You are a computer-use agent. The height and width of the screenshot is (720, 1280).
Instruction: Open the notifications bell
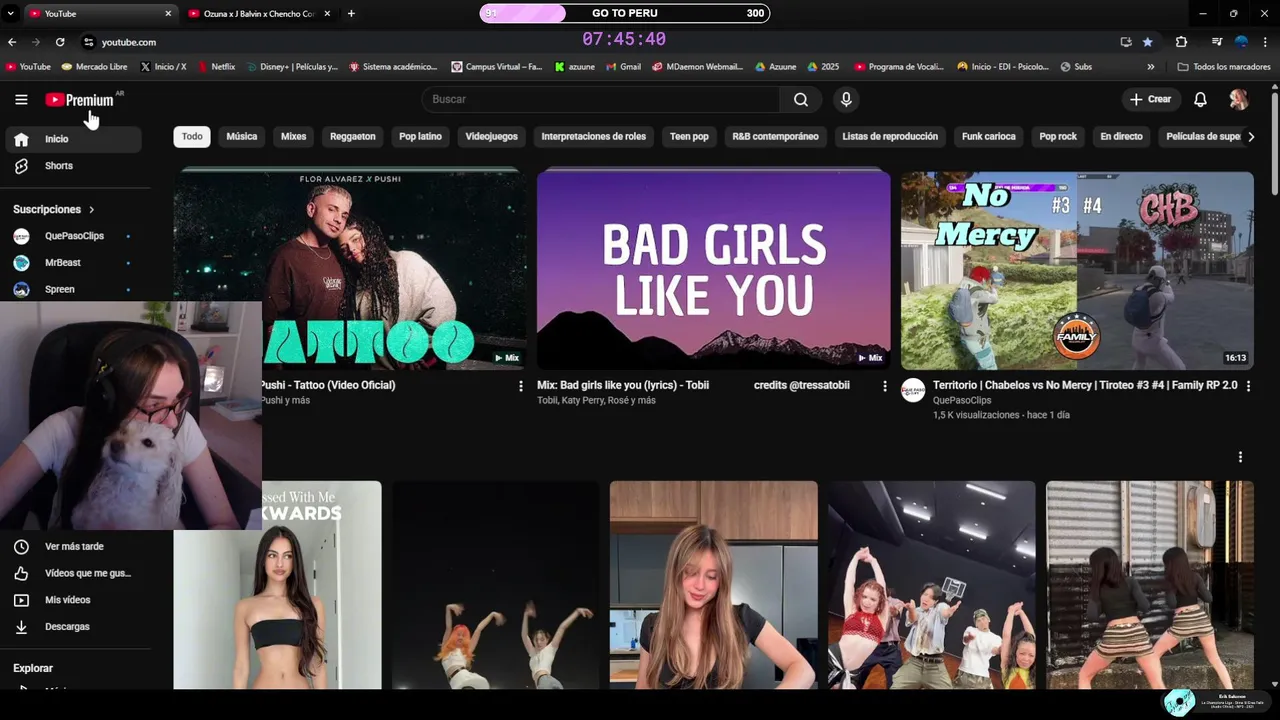click(x=1200, y=99)
